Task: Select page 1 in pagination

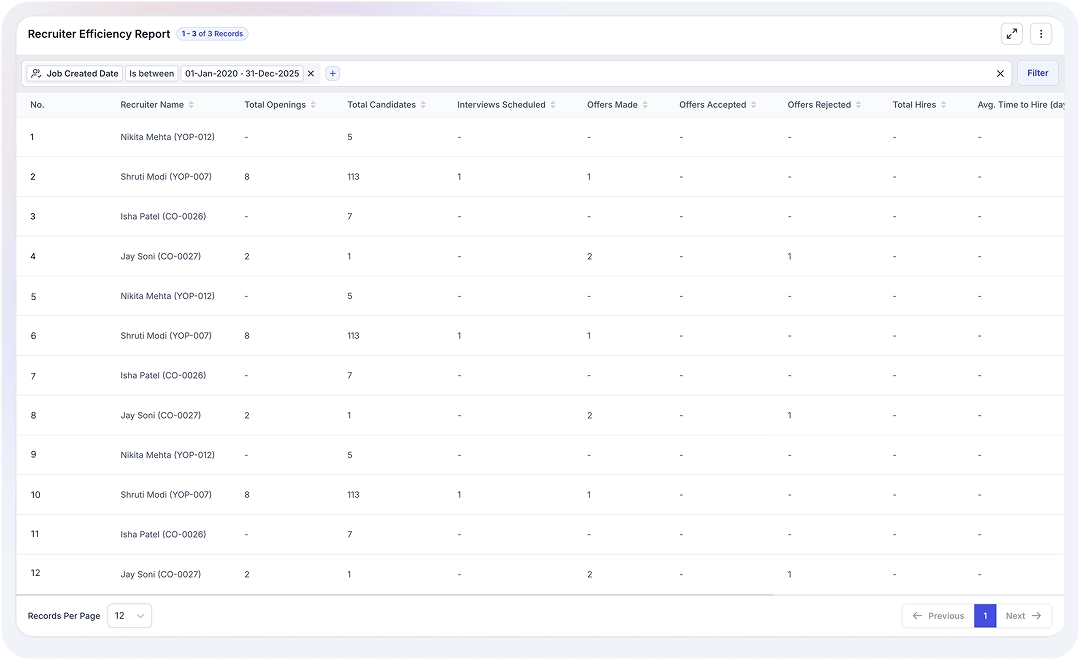Action: click(985, 616)
